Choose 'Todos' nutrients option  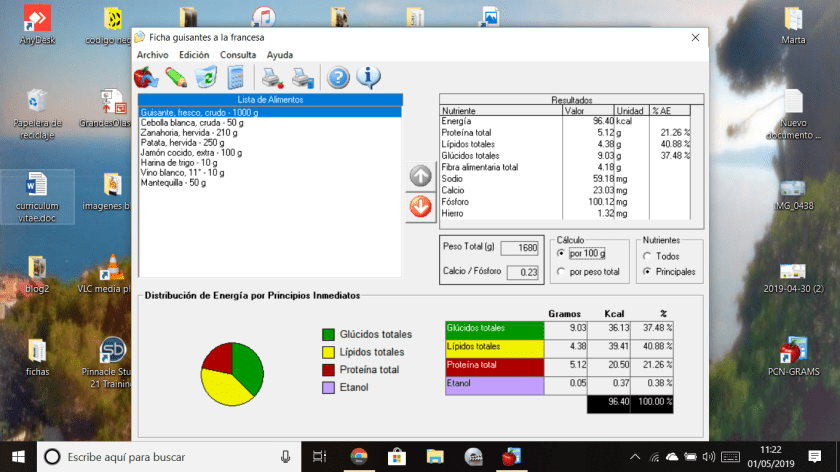[647, 257]
